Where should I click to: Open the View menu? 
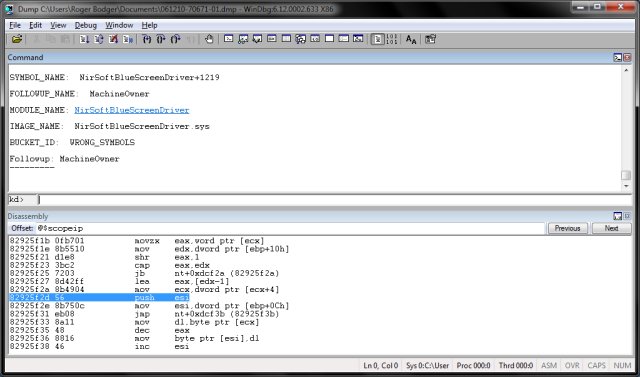pos(58,25)
